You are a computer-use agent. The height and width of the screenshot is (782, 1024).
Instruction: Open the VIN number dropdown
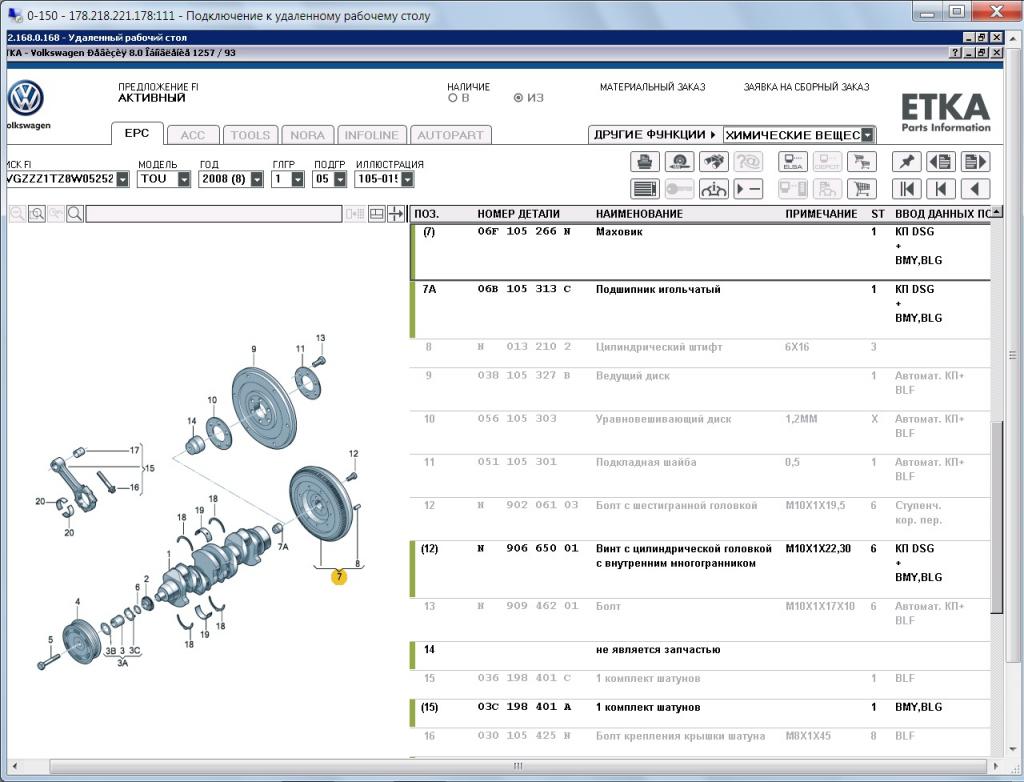[123, 179]
